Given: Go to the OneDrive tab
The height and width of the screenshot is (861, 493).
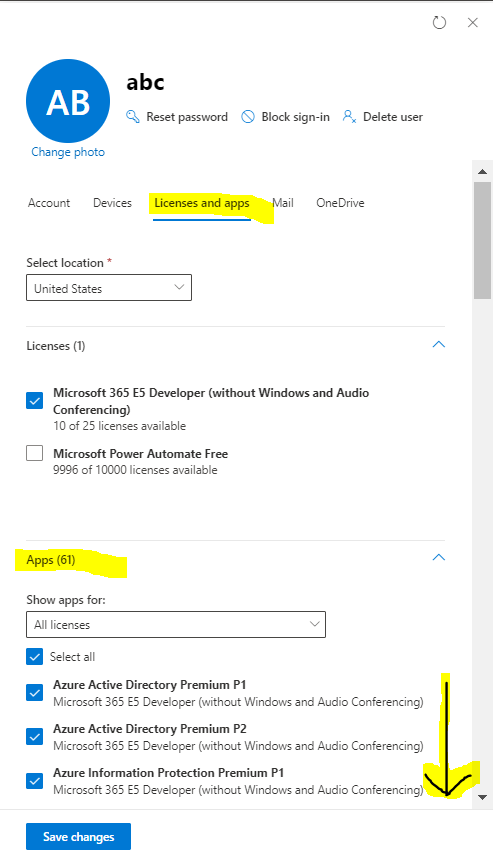Looking at the screenshot, I should coord(340,203).
